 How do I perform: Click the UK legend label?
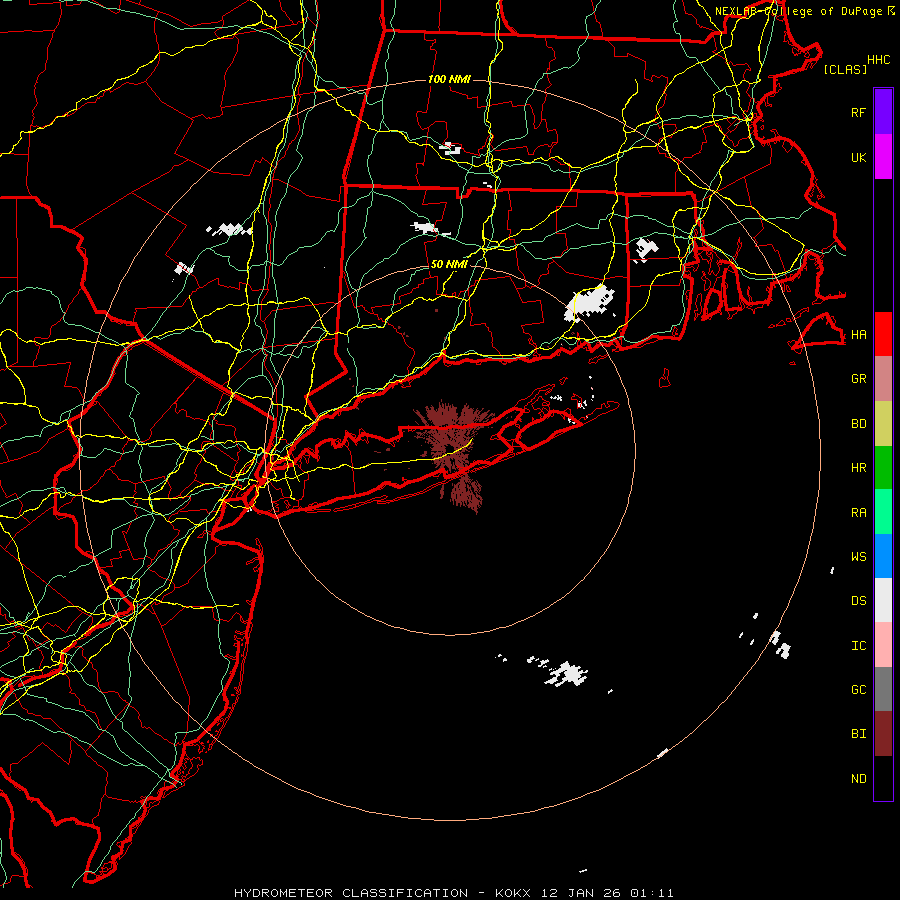point(858,157)
